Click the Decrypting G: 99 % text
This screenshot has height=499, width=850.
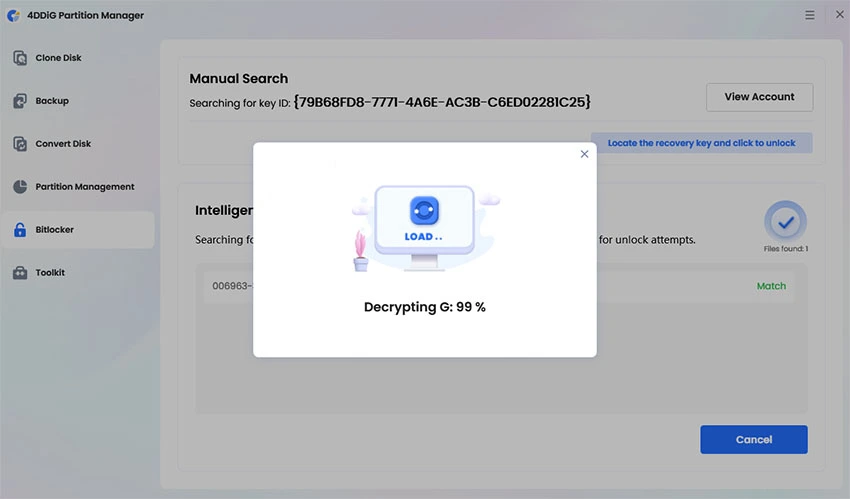(x=424, y=307)
